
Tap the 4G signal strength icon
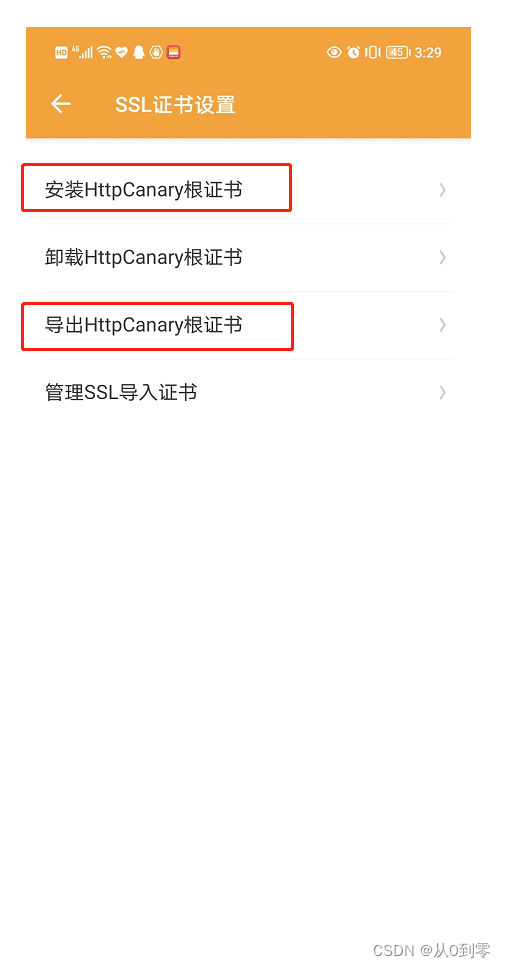pos(83,52)
